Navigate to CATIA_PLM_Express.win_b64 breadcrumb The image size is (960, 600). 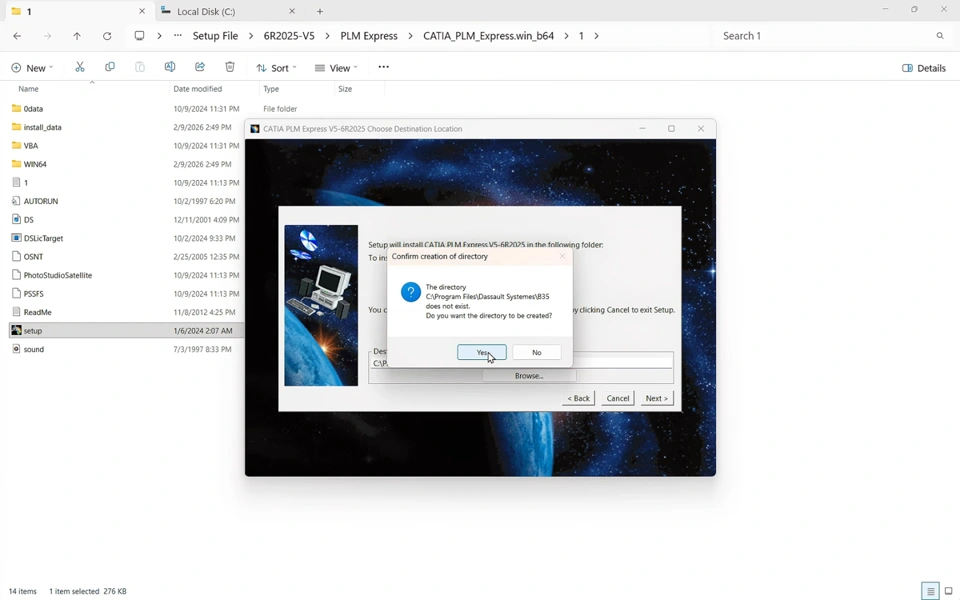[x=489, y=36]
